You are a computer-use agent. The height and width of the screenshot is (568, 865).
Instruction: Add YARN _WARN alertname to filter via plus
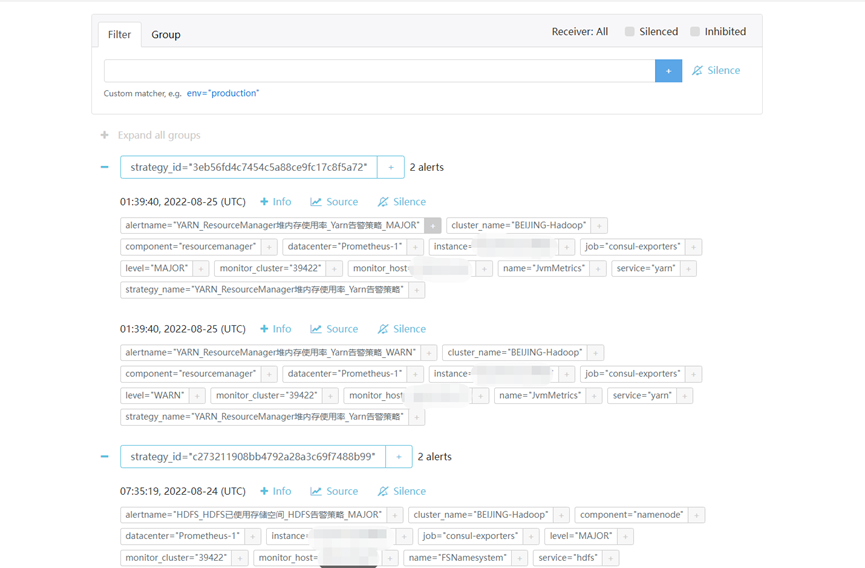coord(429,353)
